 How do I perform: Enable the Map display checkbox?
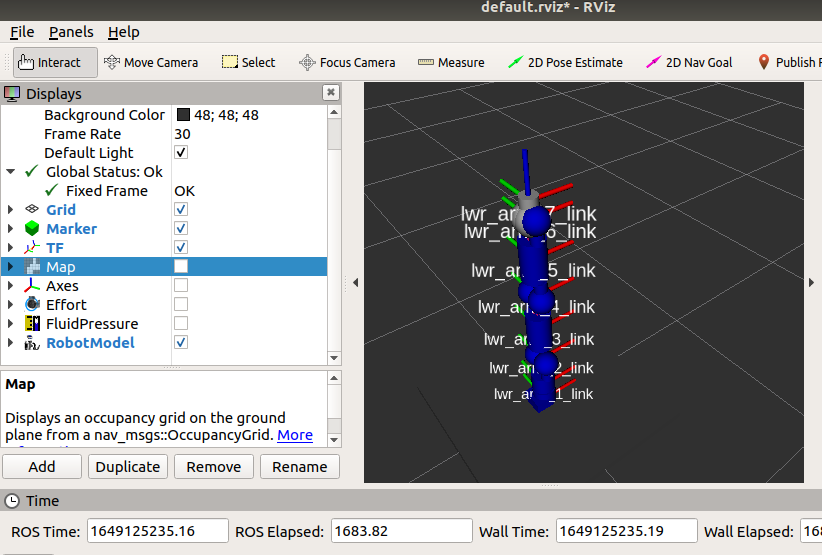point(181,266)
